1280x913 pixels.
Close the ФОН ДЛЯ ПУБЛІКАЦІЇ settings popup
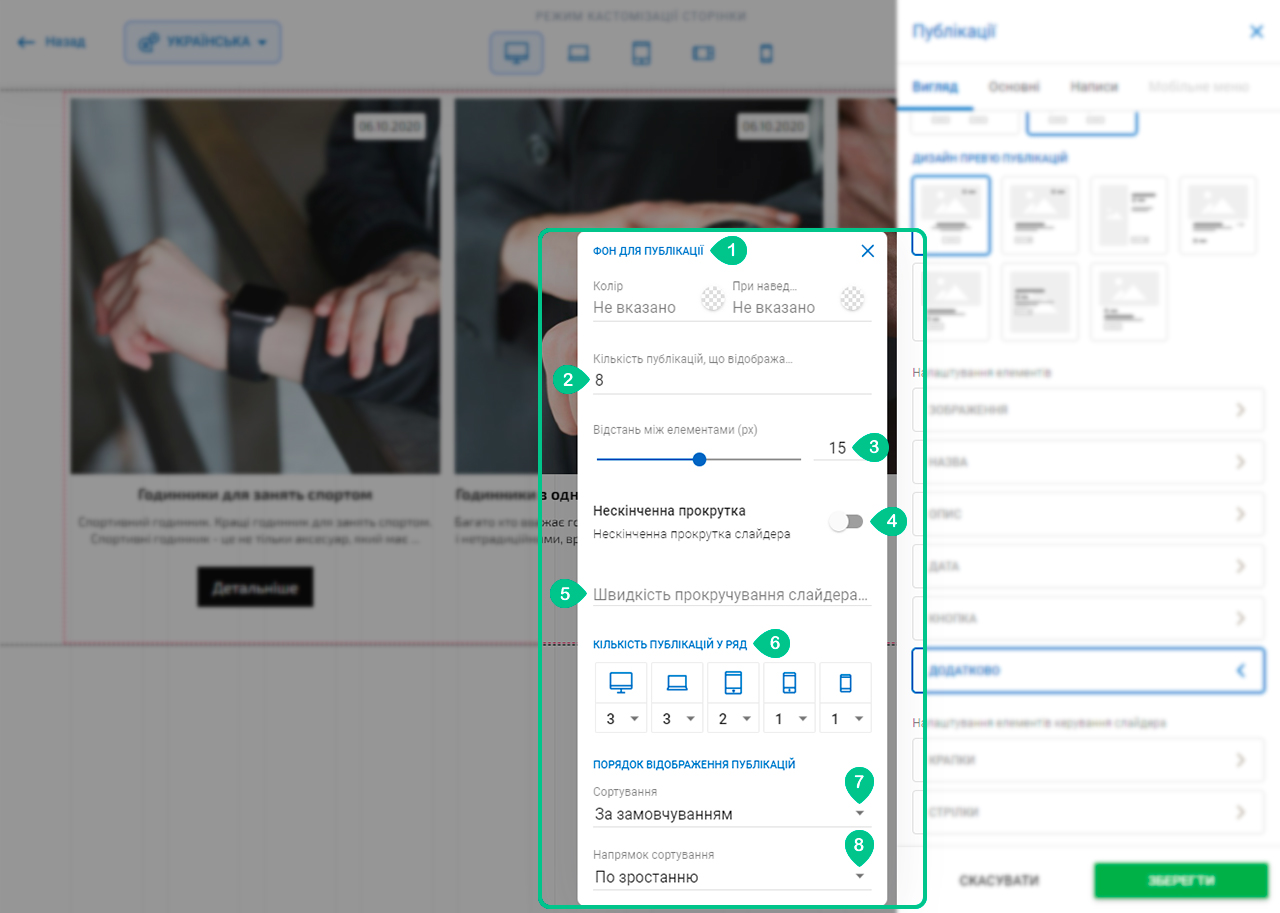[867, 251]
